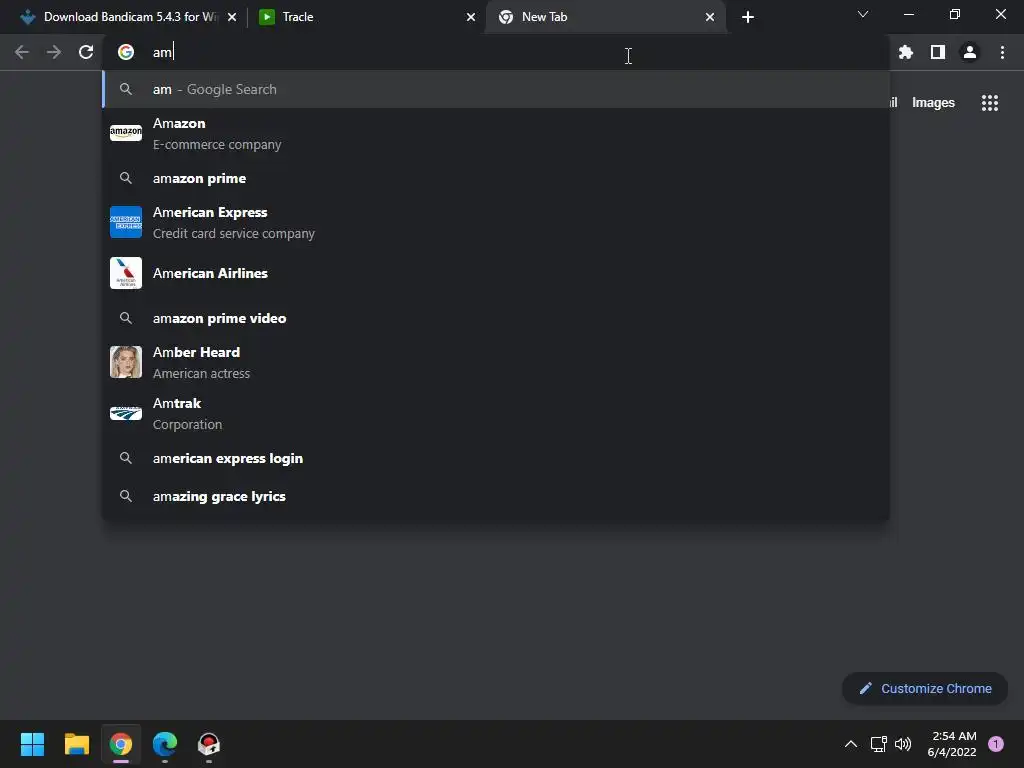
Task: Pick the 'amazing grace lyrics' suggestion
Action: coord(496,496)
